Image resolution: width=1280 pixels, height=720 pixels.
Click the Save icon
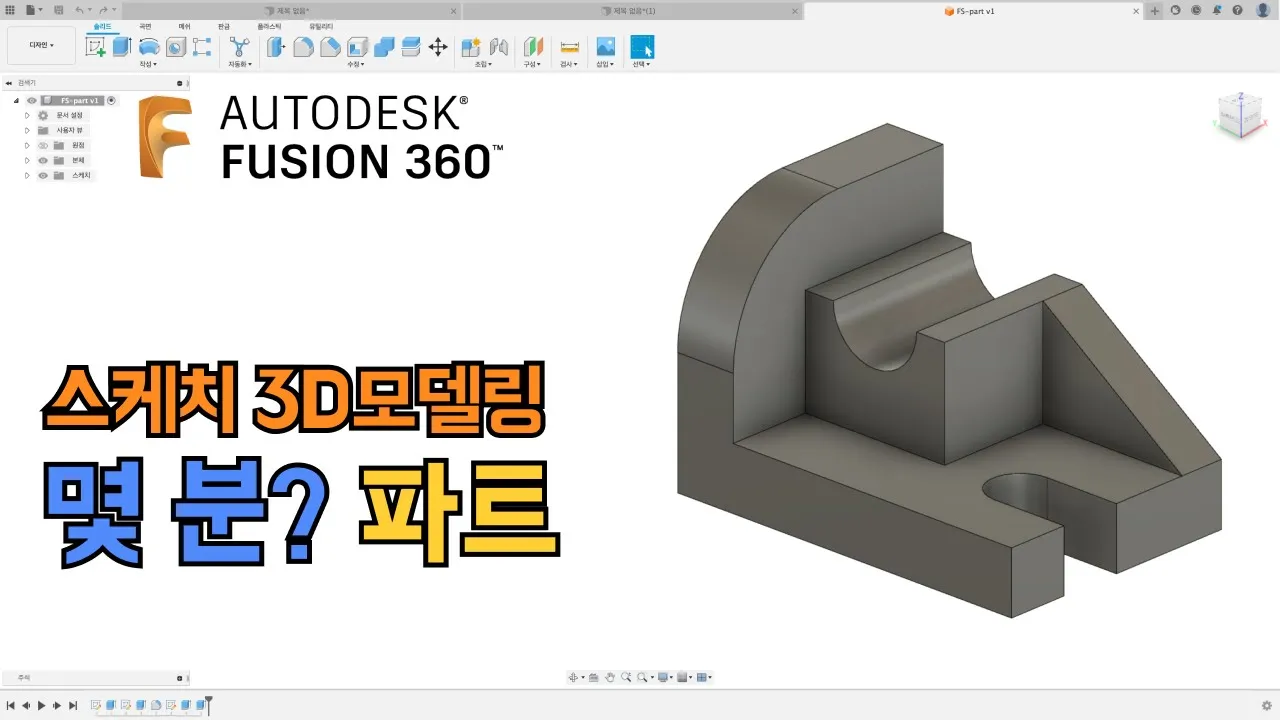(58, 10)
